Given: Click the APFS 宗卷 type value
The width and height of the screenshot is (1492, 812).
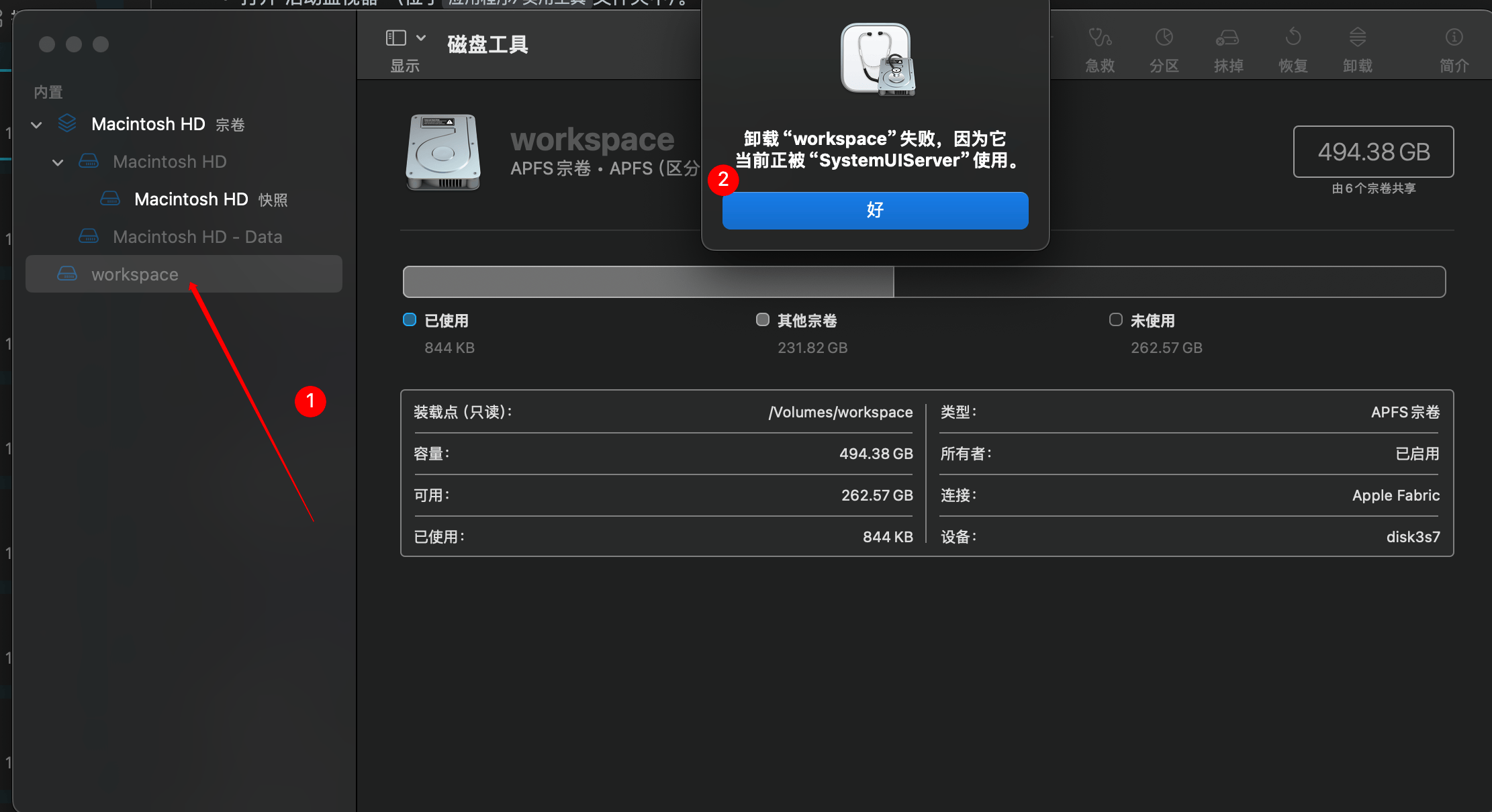Looking at the screenshot, I should (x=1405, y=412).
